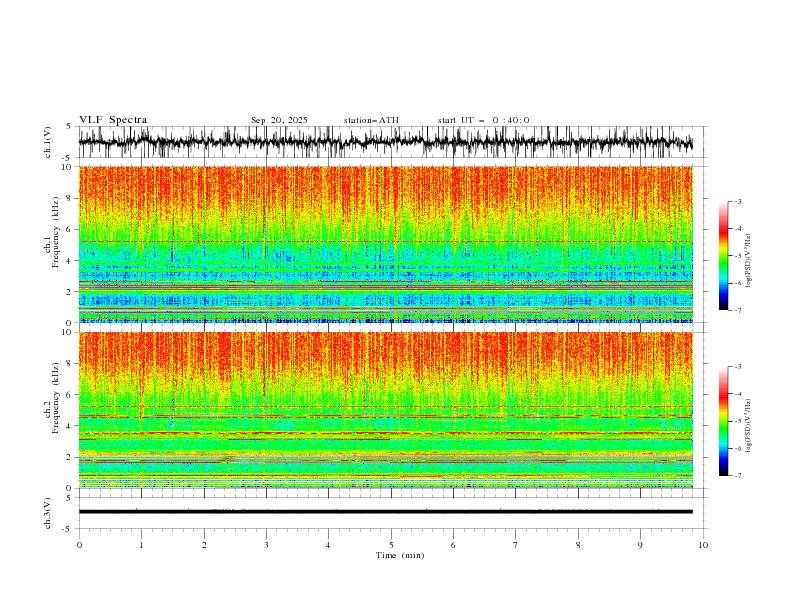This screenshot has width=792, height=612.
Task: Click the ch.2 Frequency (kHz) axis label
Action: coord(52,398)
